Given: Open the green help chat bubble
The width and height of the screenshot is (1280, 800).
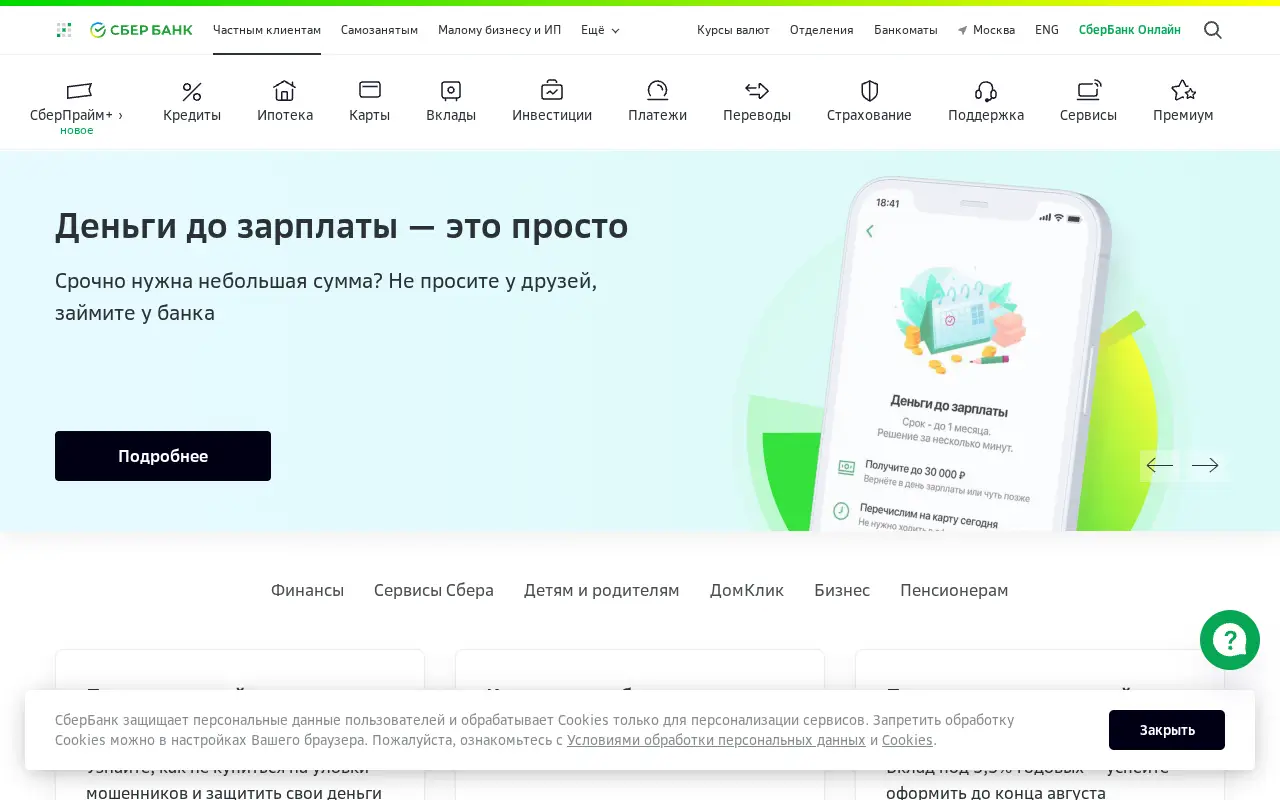Looking at the screenshot, I should (x=1230, y=640).
